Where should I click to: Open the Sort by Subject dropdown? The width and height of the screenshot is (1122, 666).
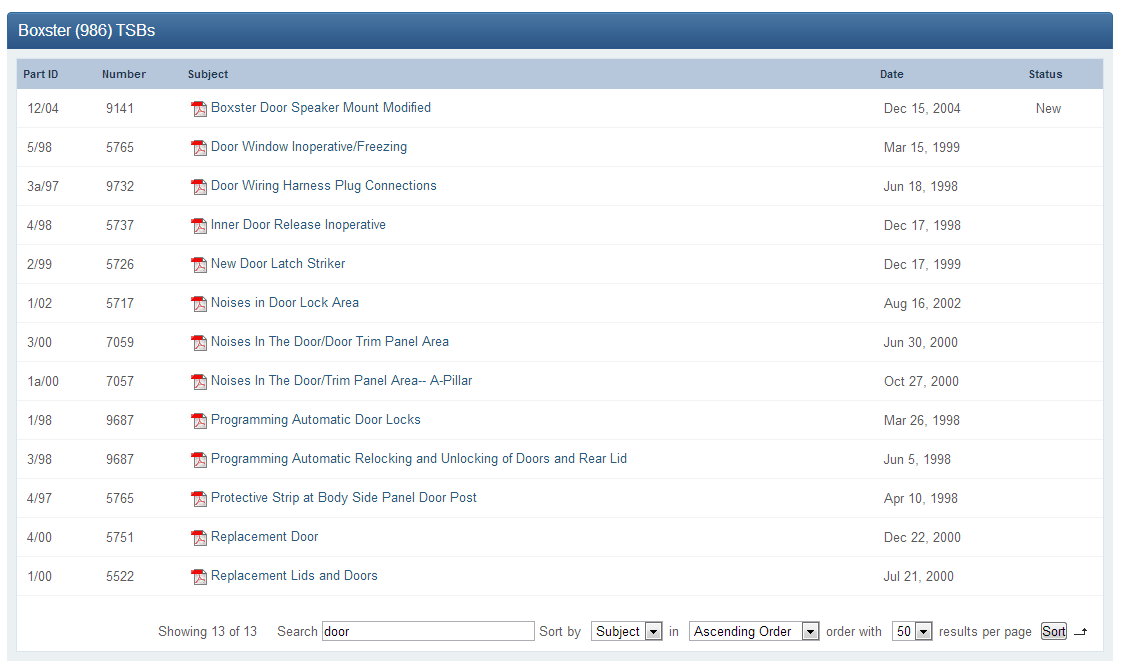tap(626, 631)
